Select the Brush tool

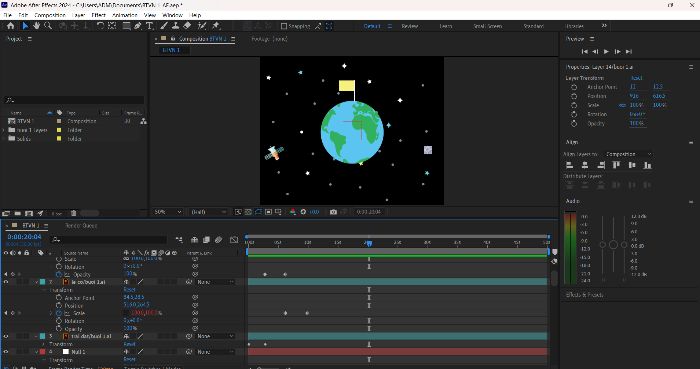[x=164, y=26]
